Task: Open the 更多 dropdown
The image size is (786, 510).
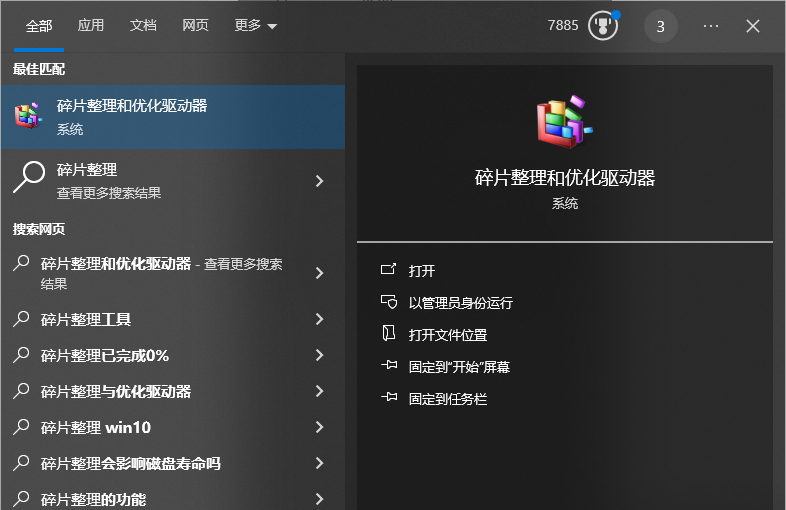Action: [256, 25]
